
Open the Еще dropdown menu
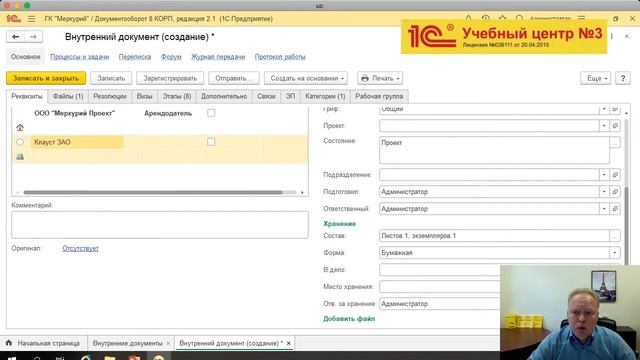tap(596, 78)
